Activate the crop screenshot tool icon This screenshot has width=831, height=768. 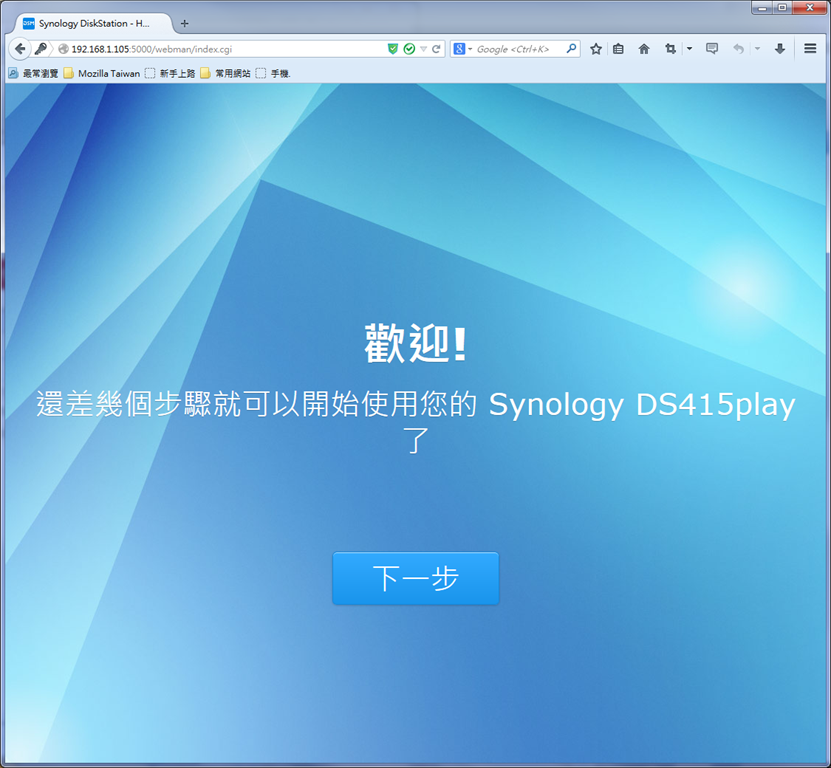point(670,49)
